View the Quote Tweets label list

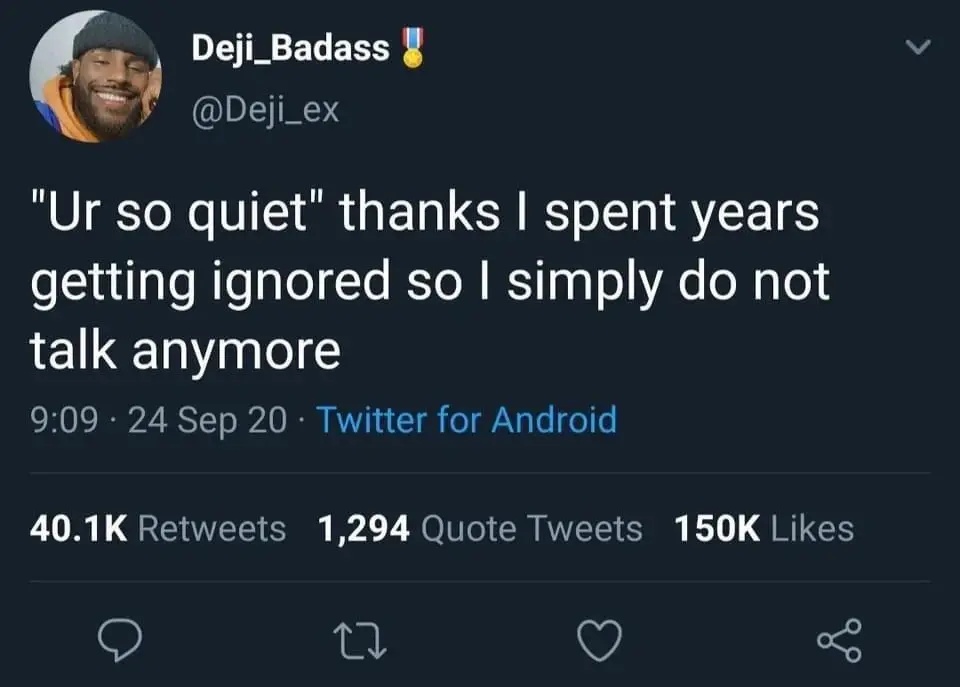[532, 528]
